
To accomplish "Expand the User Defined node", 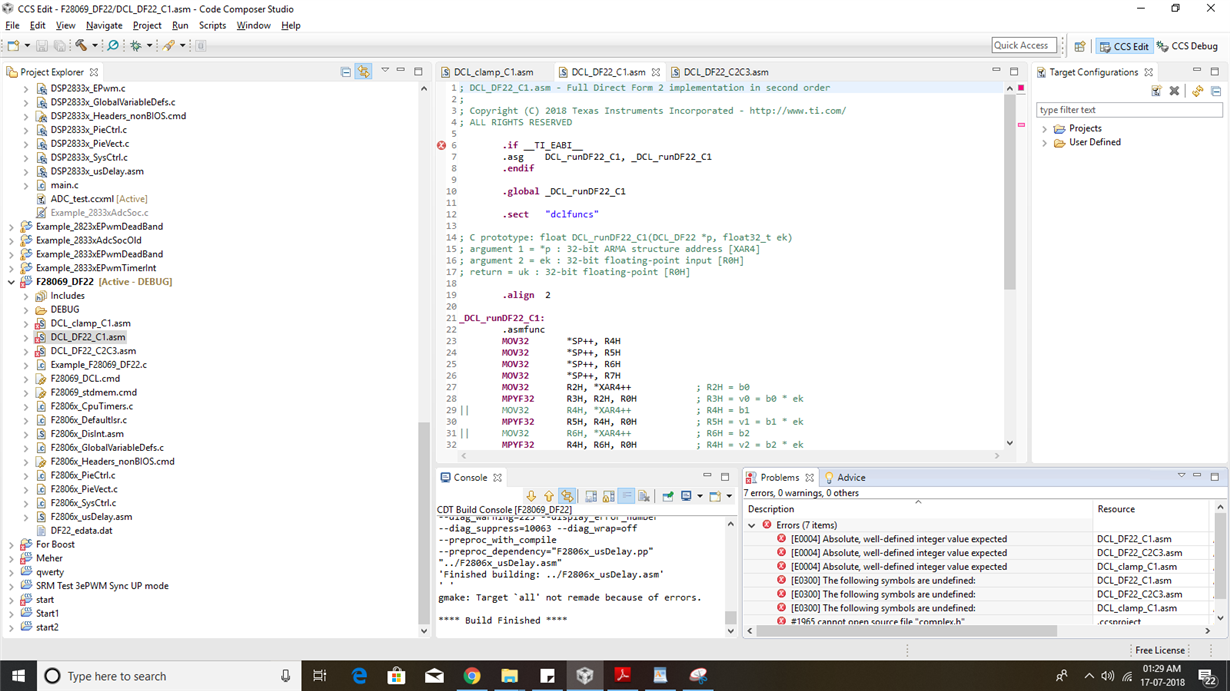I will 1045,142.
